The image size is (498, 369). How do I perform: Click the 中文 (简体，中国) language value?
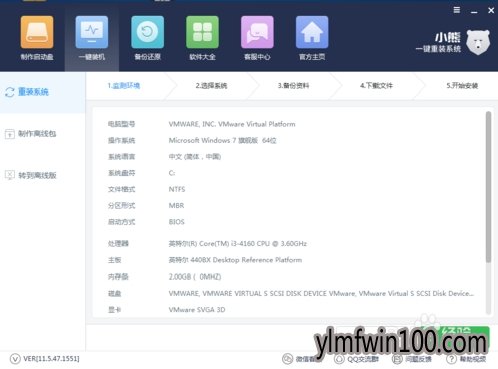point(195,157)
